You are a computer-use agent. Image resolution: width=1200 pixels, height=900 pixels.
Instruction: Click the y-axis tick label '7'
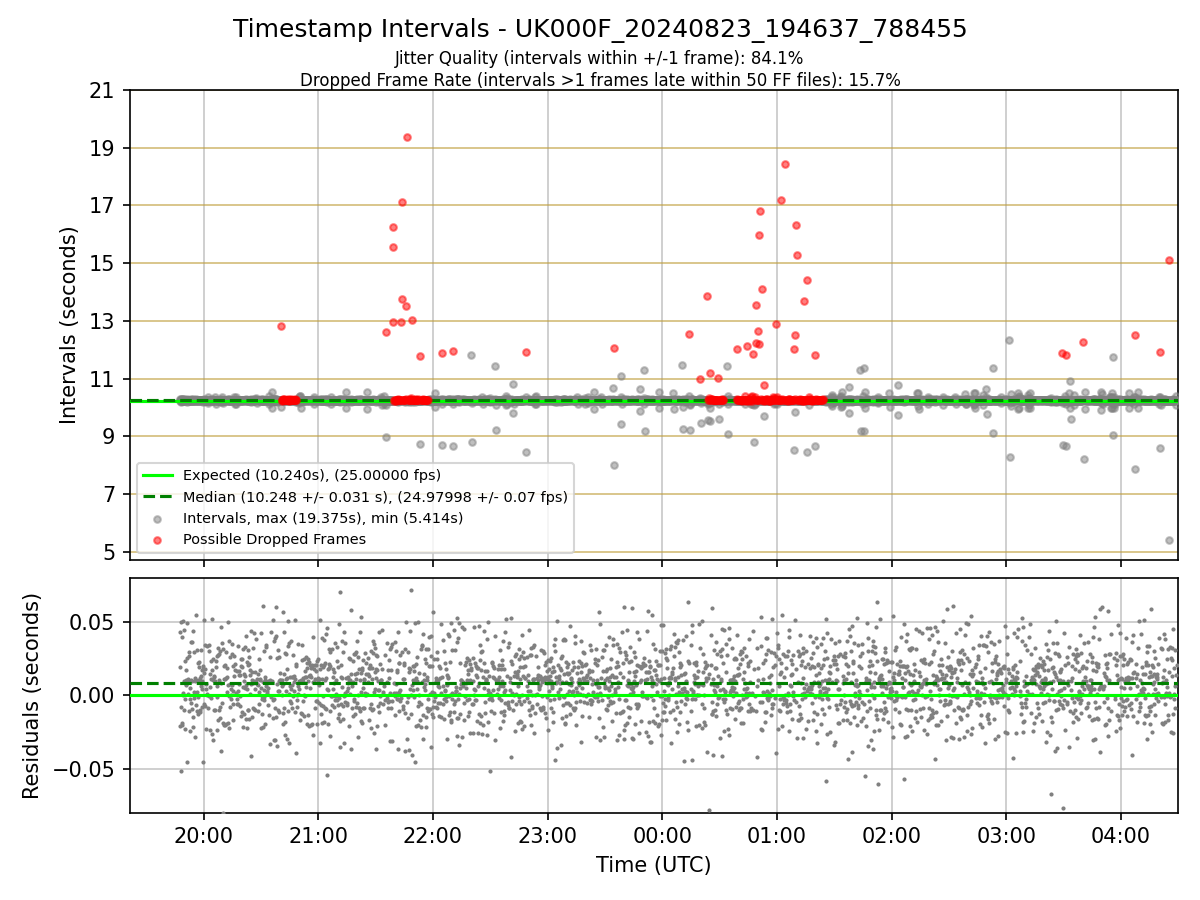tap(110, 494)
